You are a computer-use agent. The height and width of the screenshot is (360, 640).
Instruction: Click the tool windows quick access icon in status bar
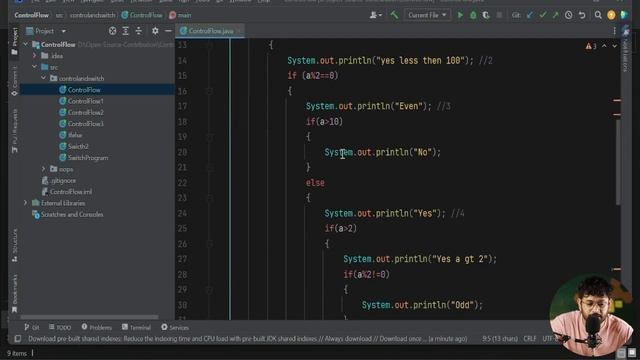click(18, 339)
